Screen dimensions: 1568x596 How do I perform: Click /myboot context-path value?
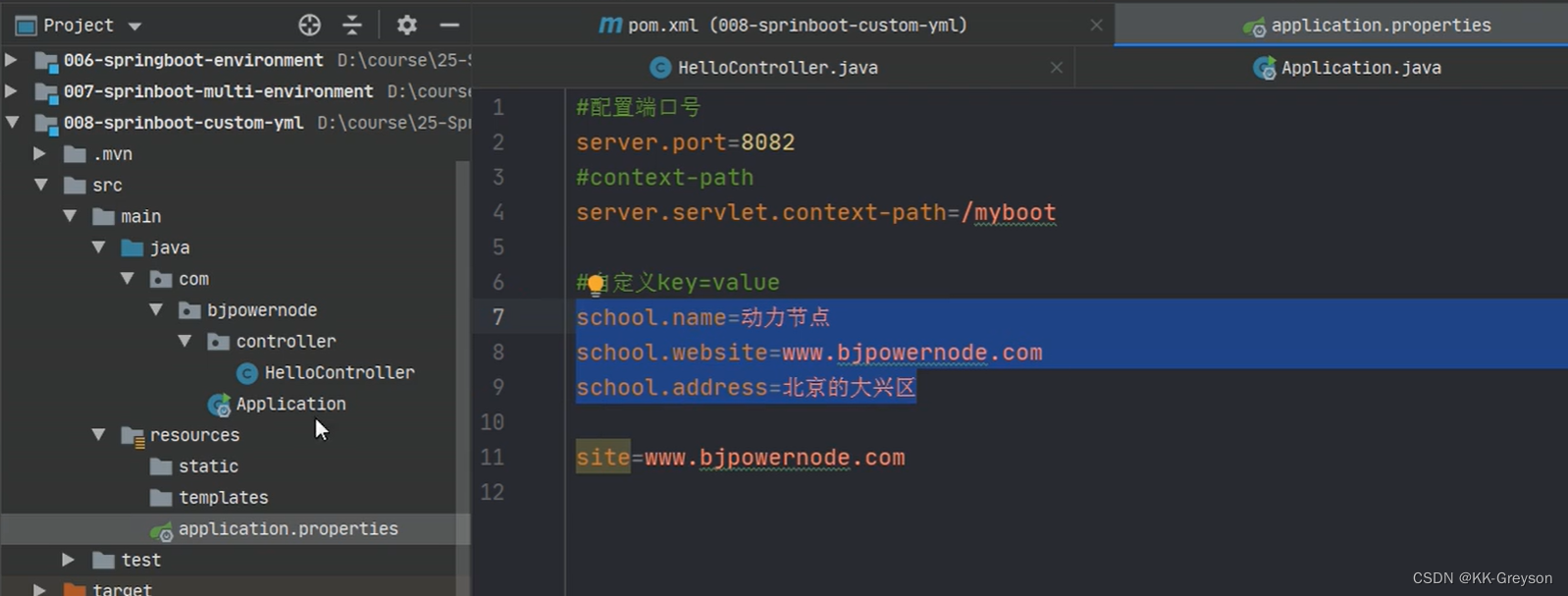pos(1009,212)
